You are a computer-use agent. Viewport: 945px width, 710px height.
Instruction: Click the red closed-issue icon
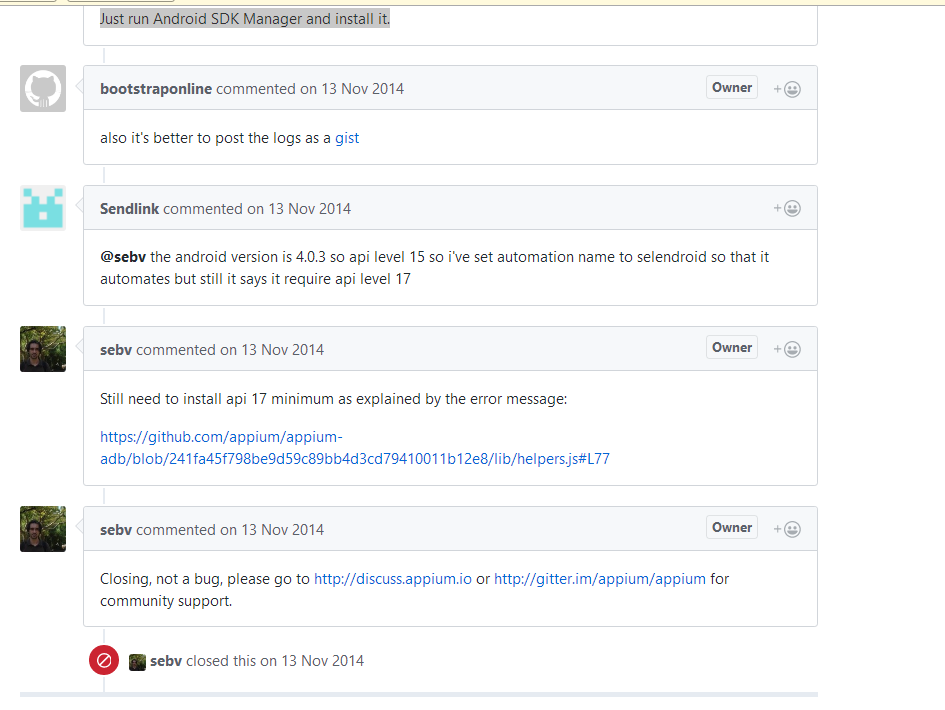click(x=104, y=660)
